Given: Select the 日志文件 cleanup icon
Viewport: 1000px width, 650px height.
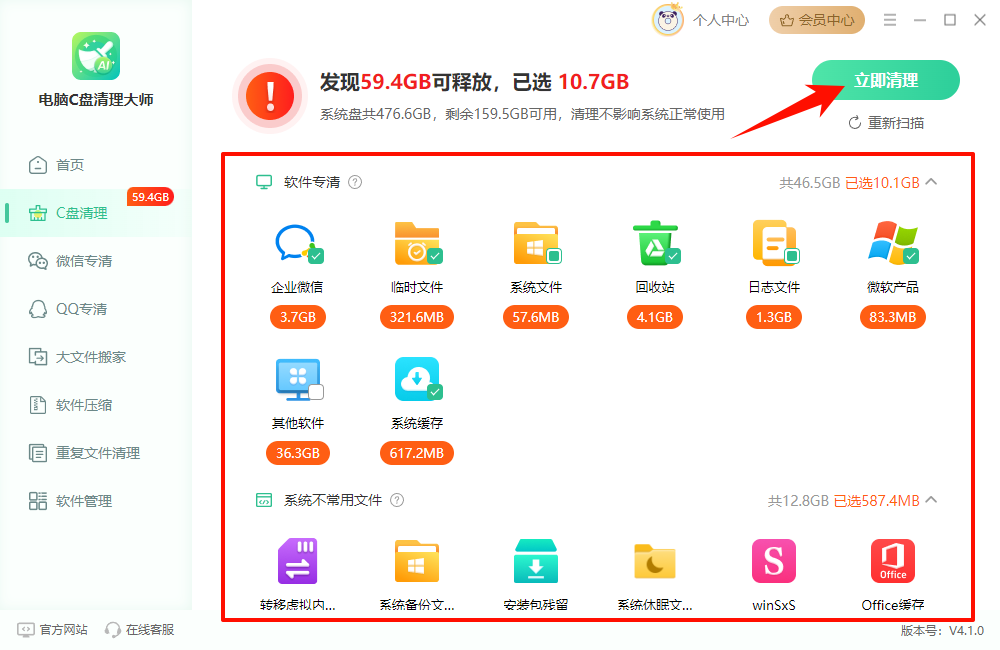Looking at the screenshot, I should (x=774, y=242).
